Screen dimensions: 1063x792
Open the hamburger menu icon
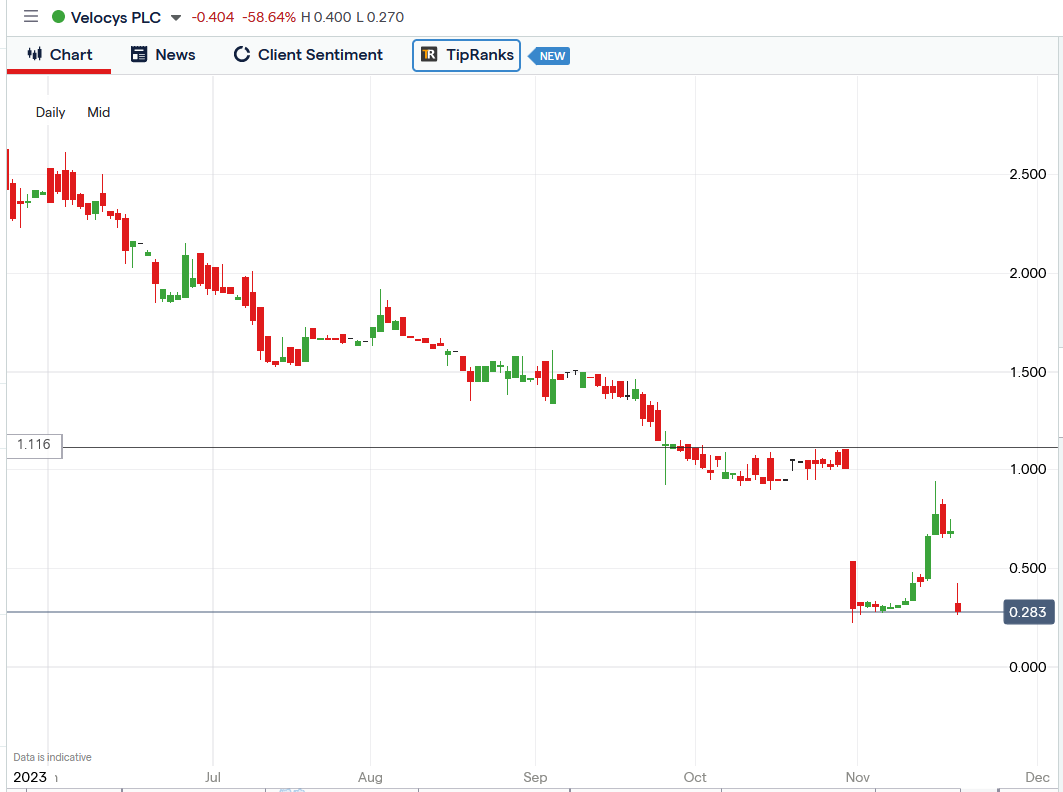[x=31, y=16]
